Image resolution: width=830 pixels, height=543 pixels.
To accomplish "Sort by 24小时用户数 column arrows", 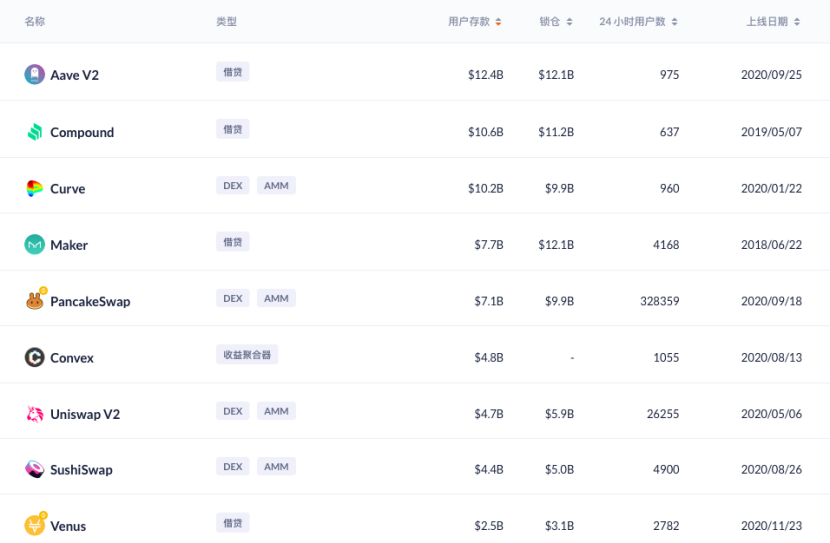I will coord(674,22).
